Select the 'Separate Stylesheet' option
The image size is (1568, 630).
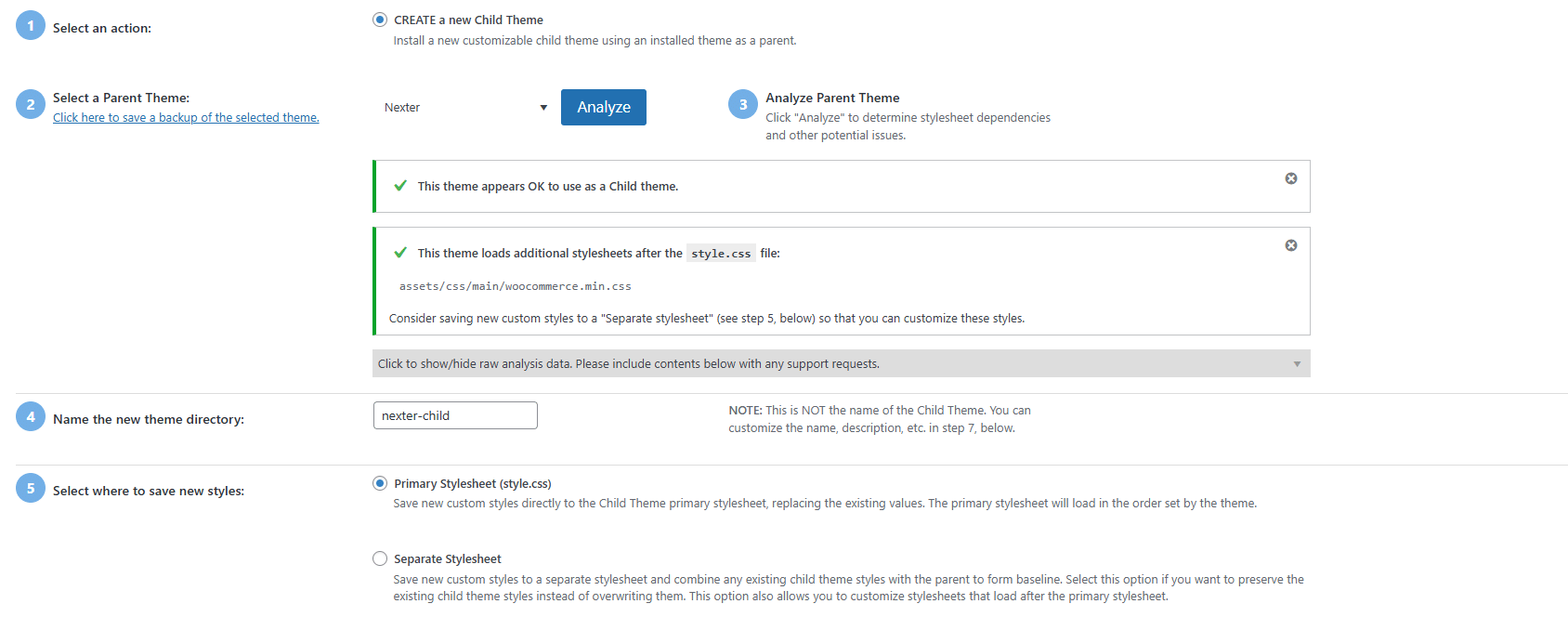click(379, 558)
